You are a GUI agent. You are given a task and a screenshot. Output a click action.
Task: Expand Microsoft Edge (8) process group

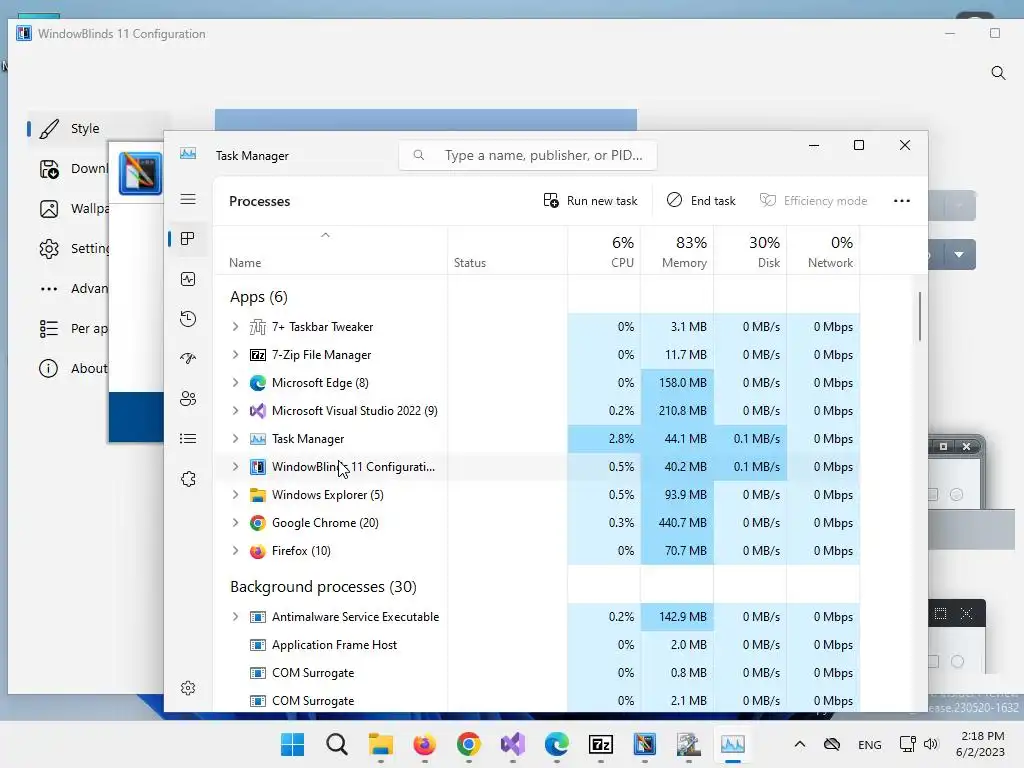[235, 383]
